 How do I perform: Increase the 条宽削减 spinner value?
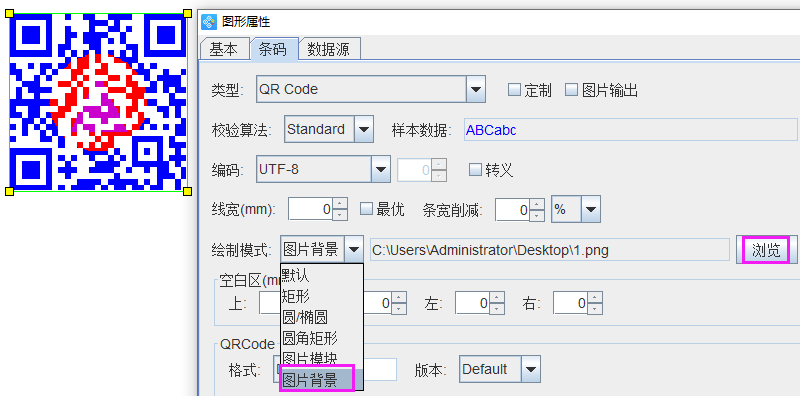pos(537,204)
